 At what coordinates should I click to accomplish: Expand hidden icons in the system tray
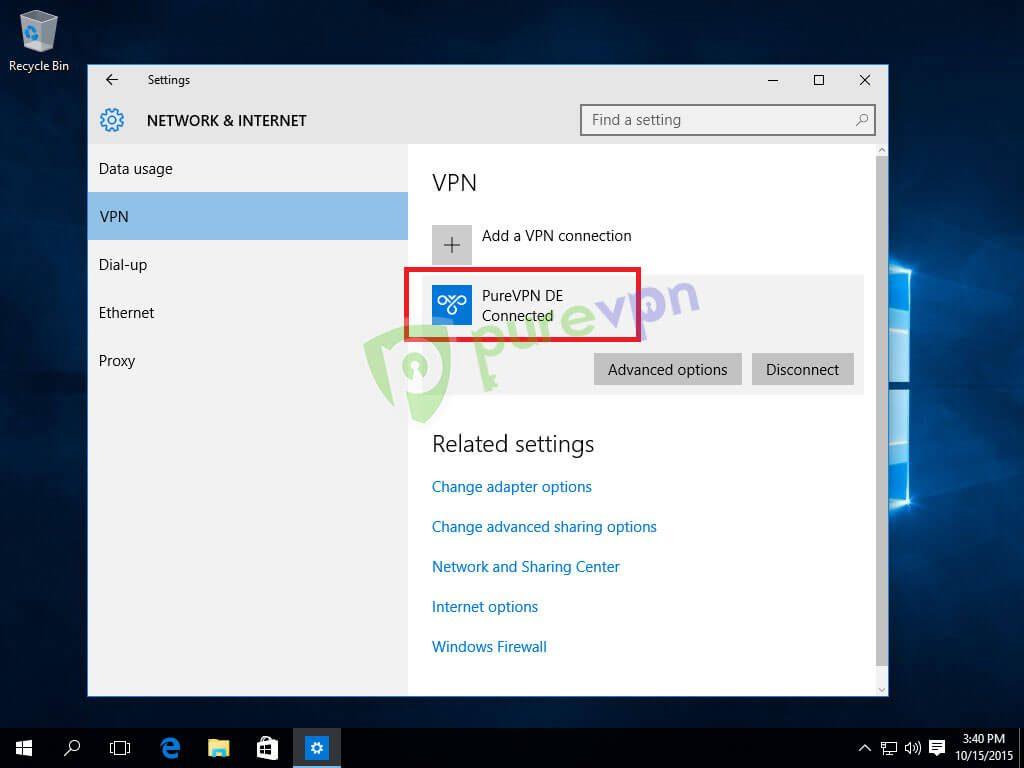pyautogui.click(x=863, y=747)
